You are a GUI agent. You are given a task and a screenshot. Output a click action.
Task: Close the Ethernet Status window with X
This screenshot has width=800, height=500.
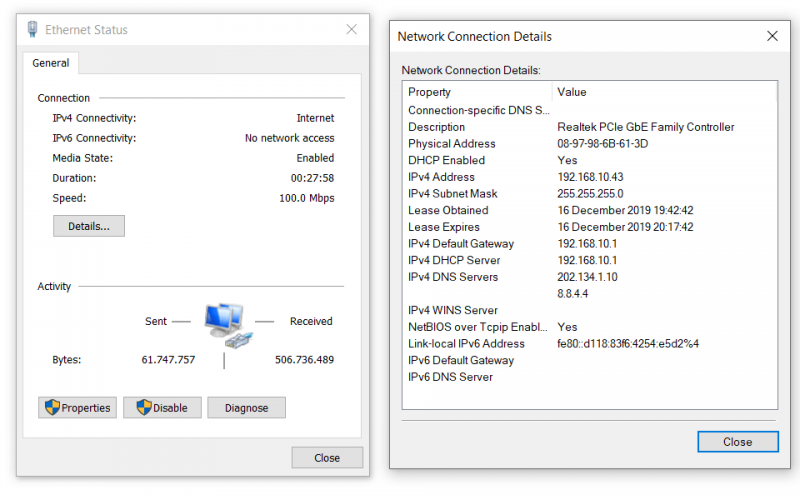point(352,29)
